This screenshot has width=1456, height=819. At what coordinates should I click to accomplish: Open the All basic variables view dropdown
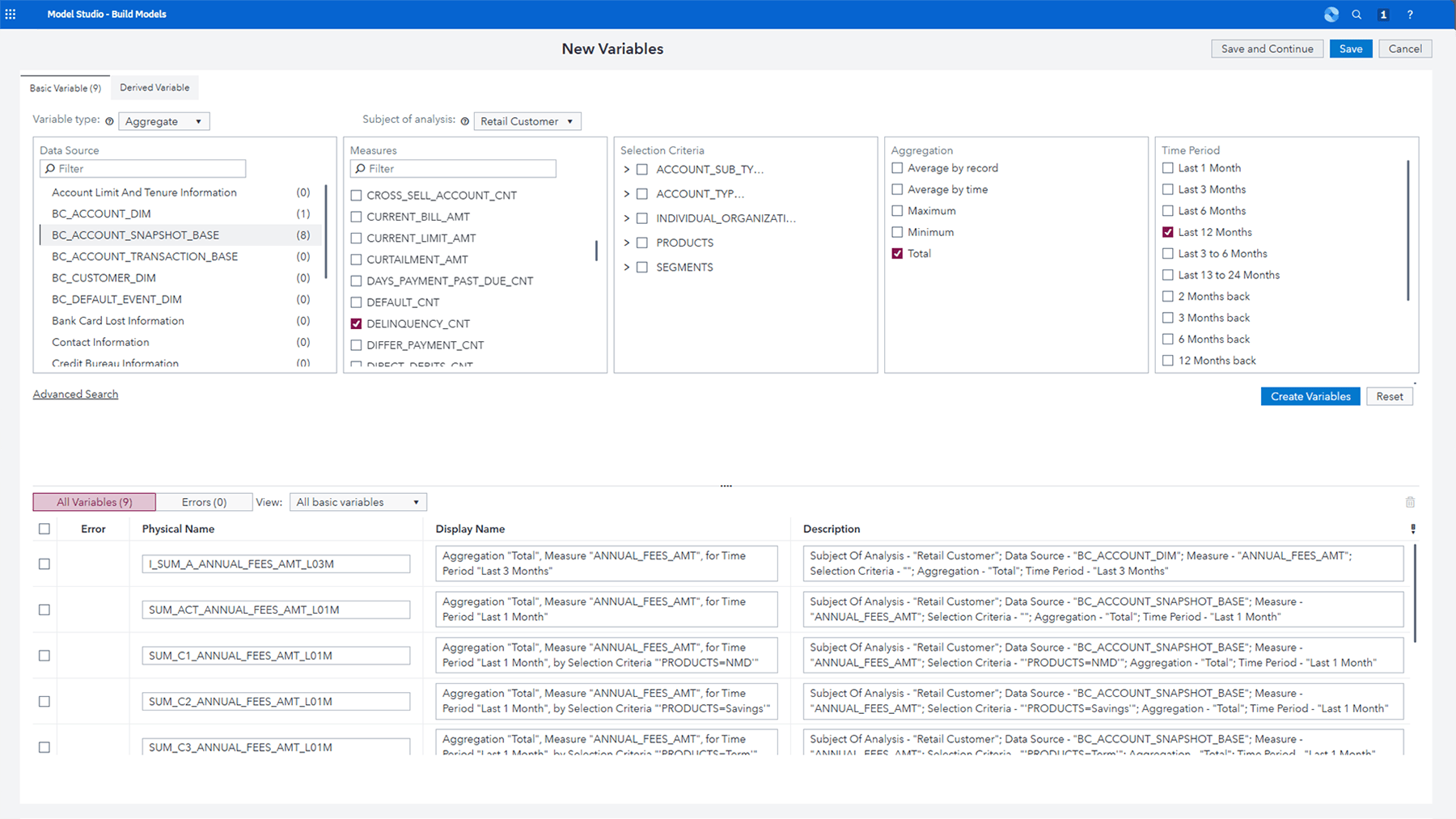pos(358,501)
